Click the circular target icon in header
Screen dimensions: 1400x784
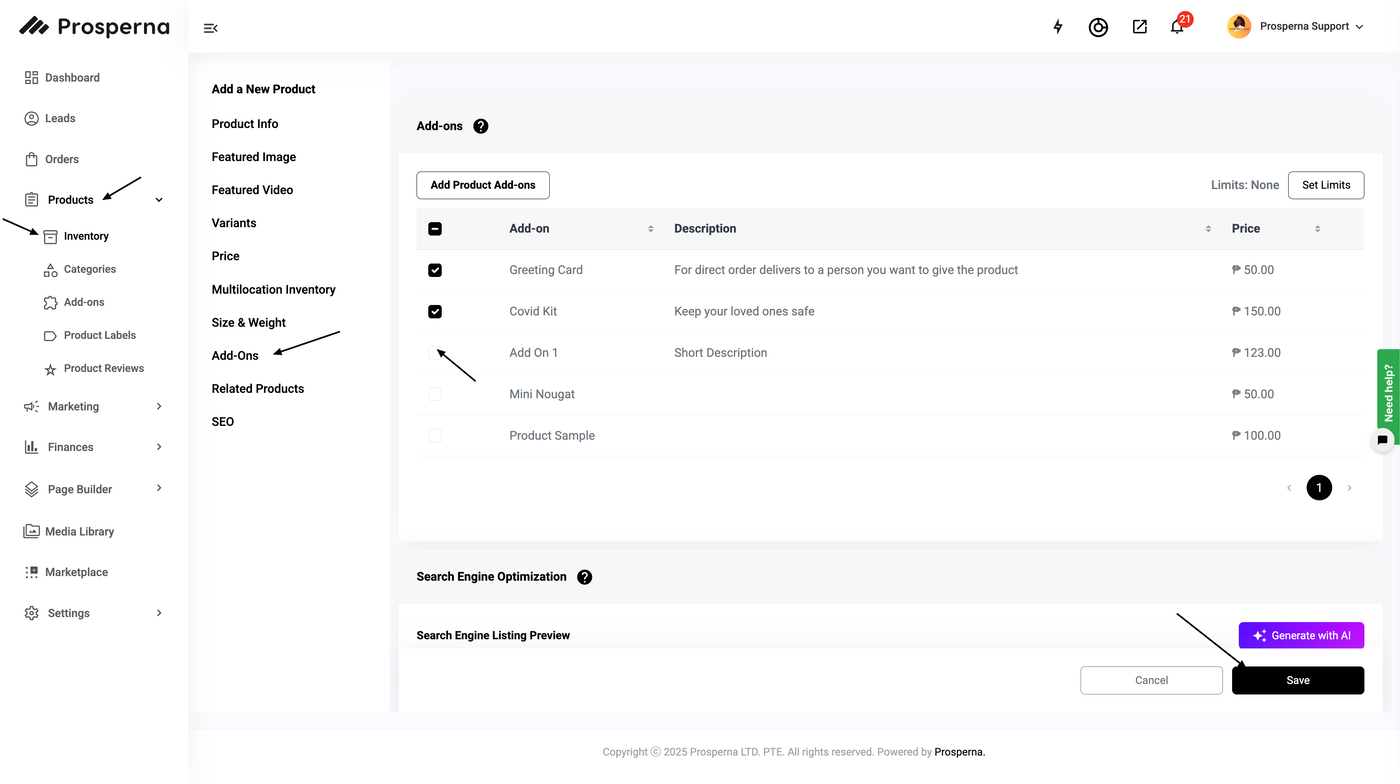pyautogui.click(x=1098, y=27)
